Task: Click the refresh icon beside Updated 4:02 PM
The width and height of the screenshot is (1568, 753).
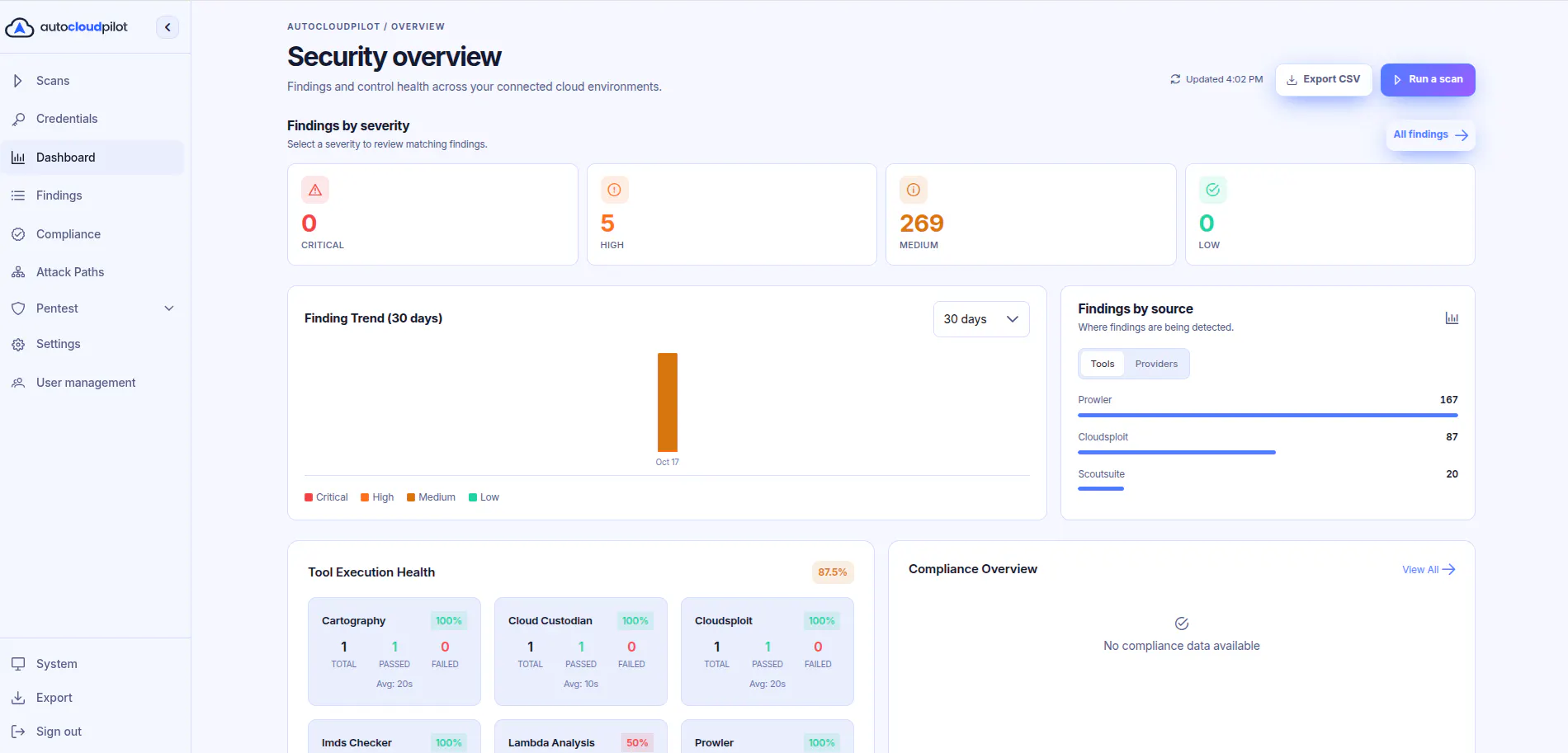Action: pos(1175,79)
